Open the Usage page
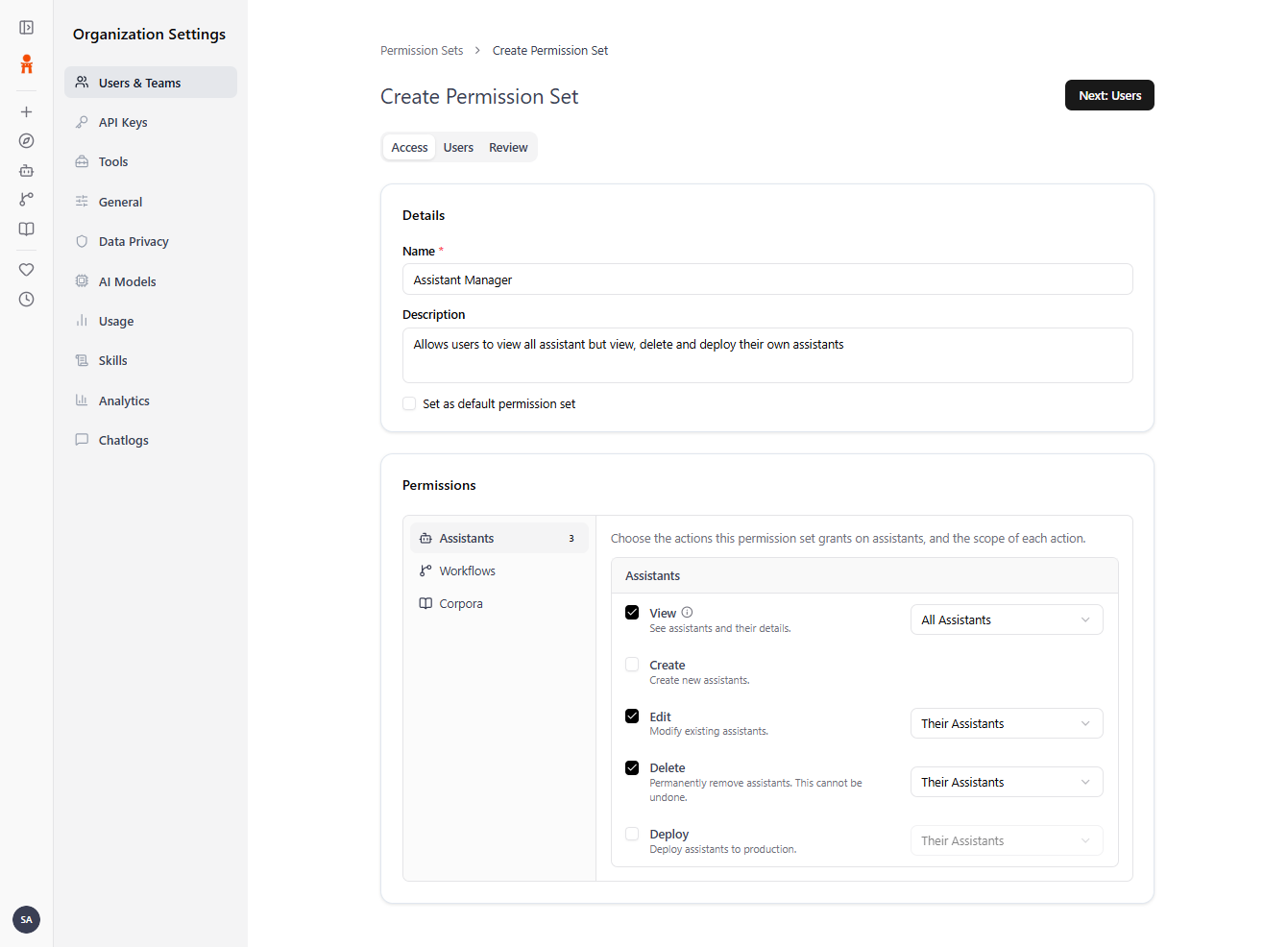The image size is (1288, 947). [151, 321]
